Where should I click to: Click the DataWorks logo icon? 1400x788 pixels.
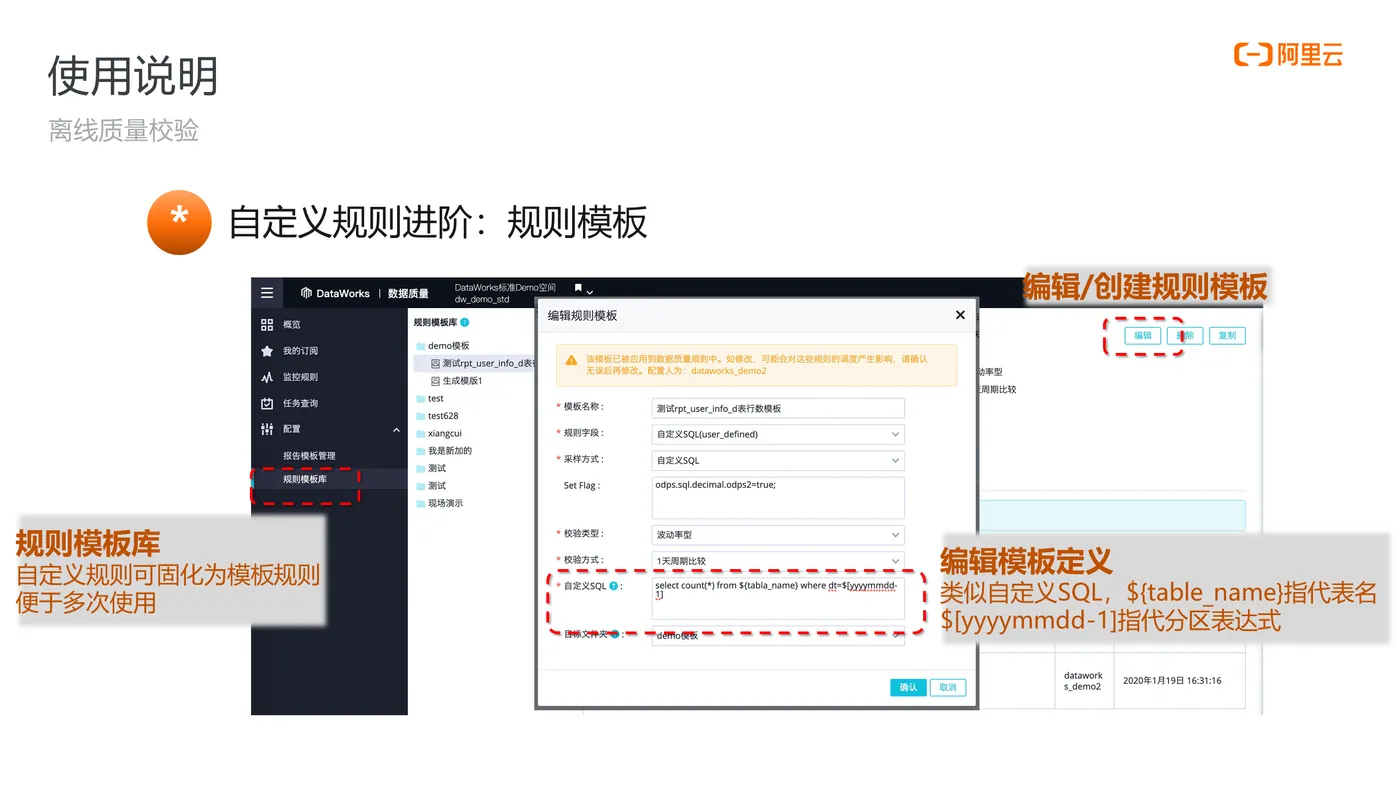306,293
